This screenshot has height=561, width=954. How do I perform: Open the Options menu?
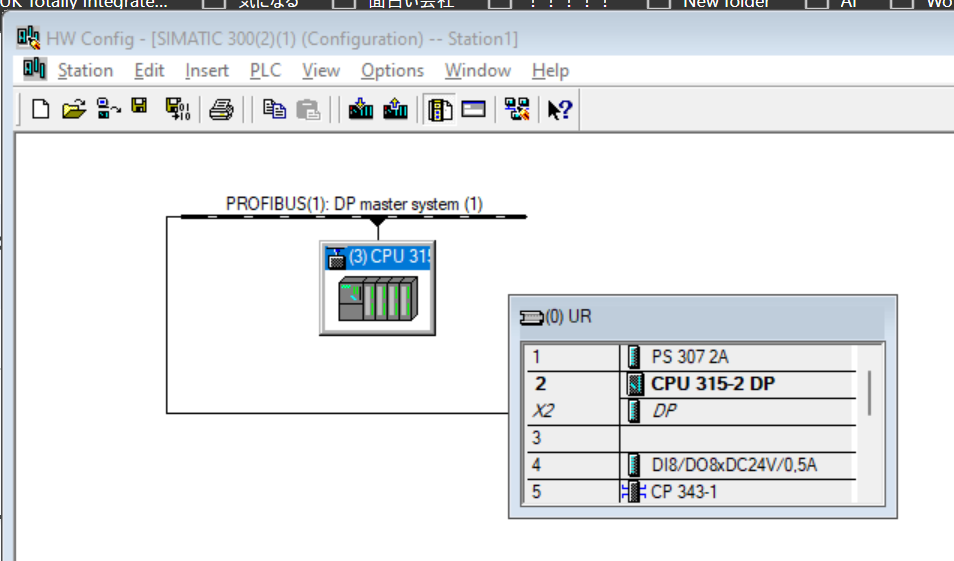click(392, 71)
